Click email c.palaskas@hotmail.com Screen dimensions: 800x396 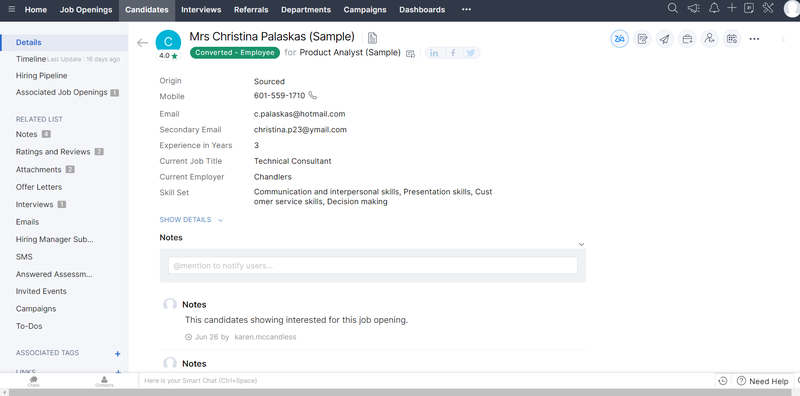299,114
